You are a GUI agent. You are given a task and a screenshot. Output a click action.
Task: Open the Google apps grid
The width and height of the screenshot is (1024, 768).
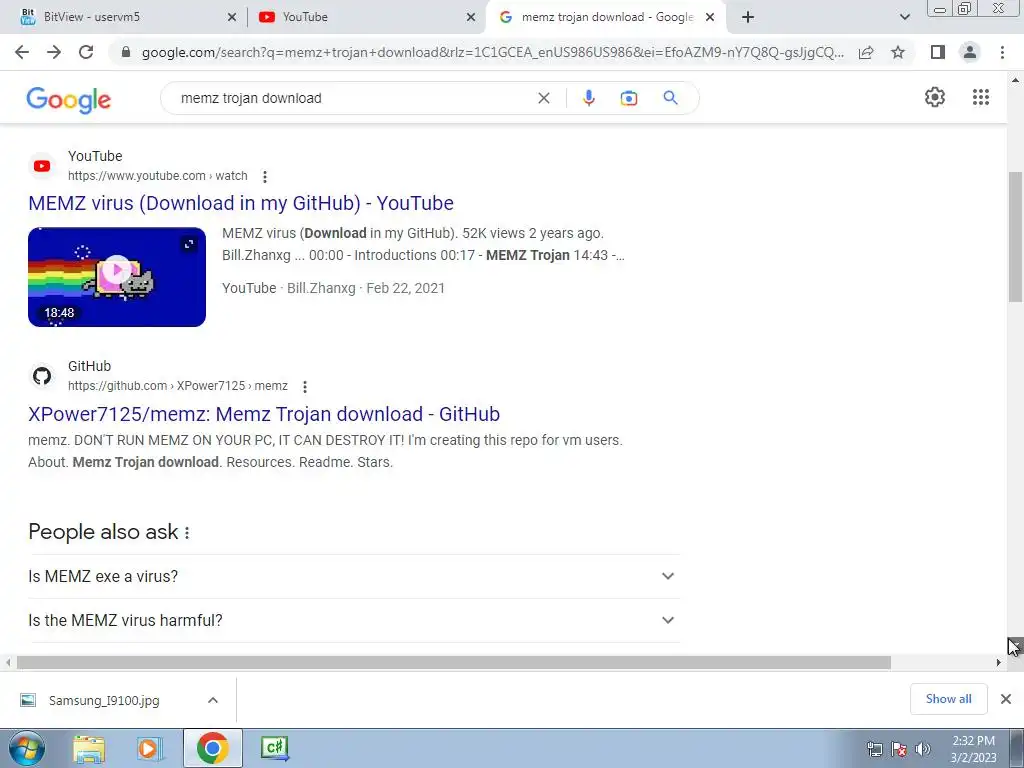pos(980,97)
